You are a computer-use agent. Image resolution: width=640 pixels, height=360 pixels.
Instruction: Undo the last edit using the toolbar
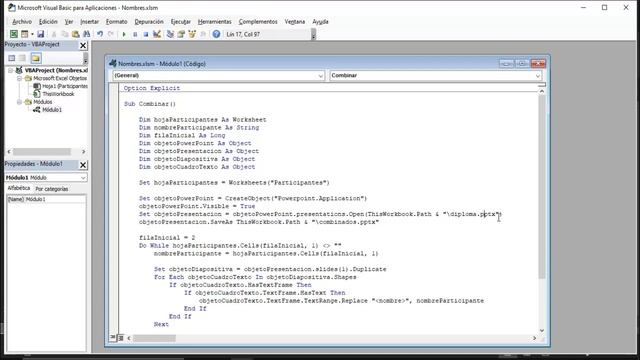point(100,34)
